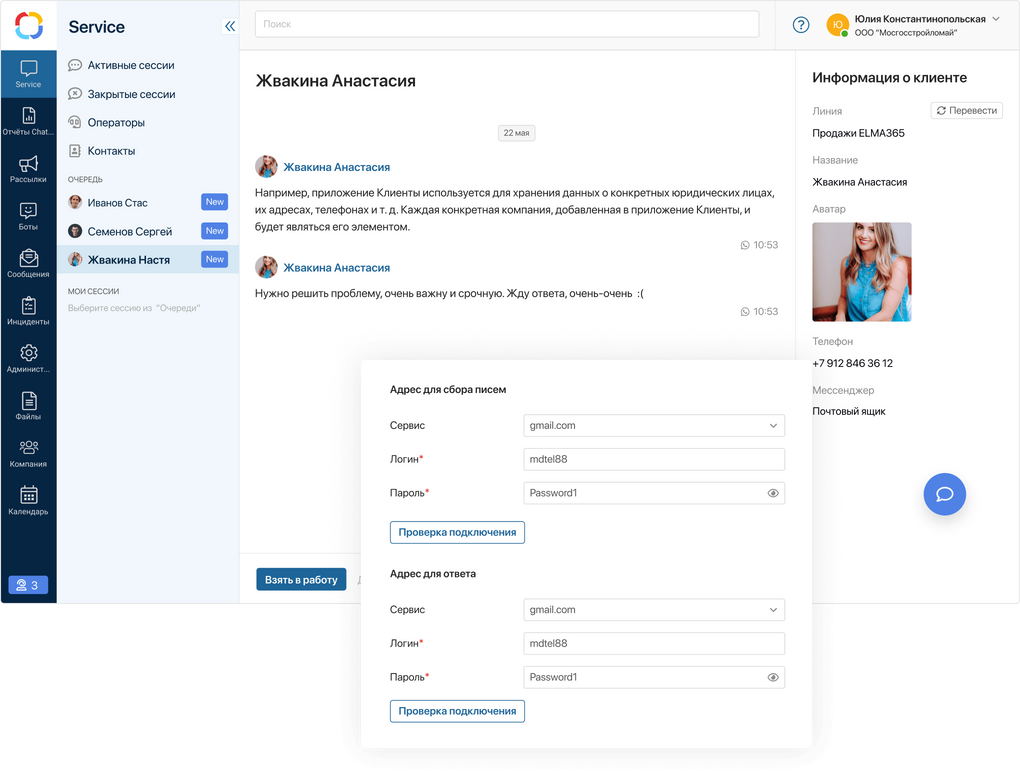The image size is (1020, 782).
Task: Open the floating blue chat bubble button
Action: (x=945, y=494)
